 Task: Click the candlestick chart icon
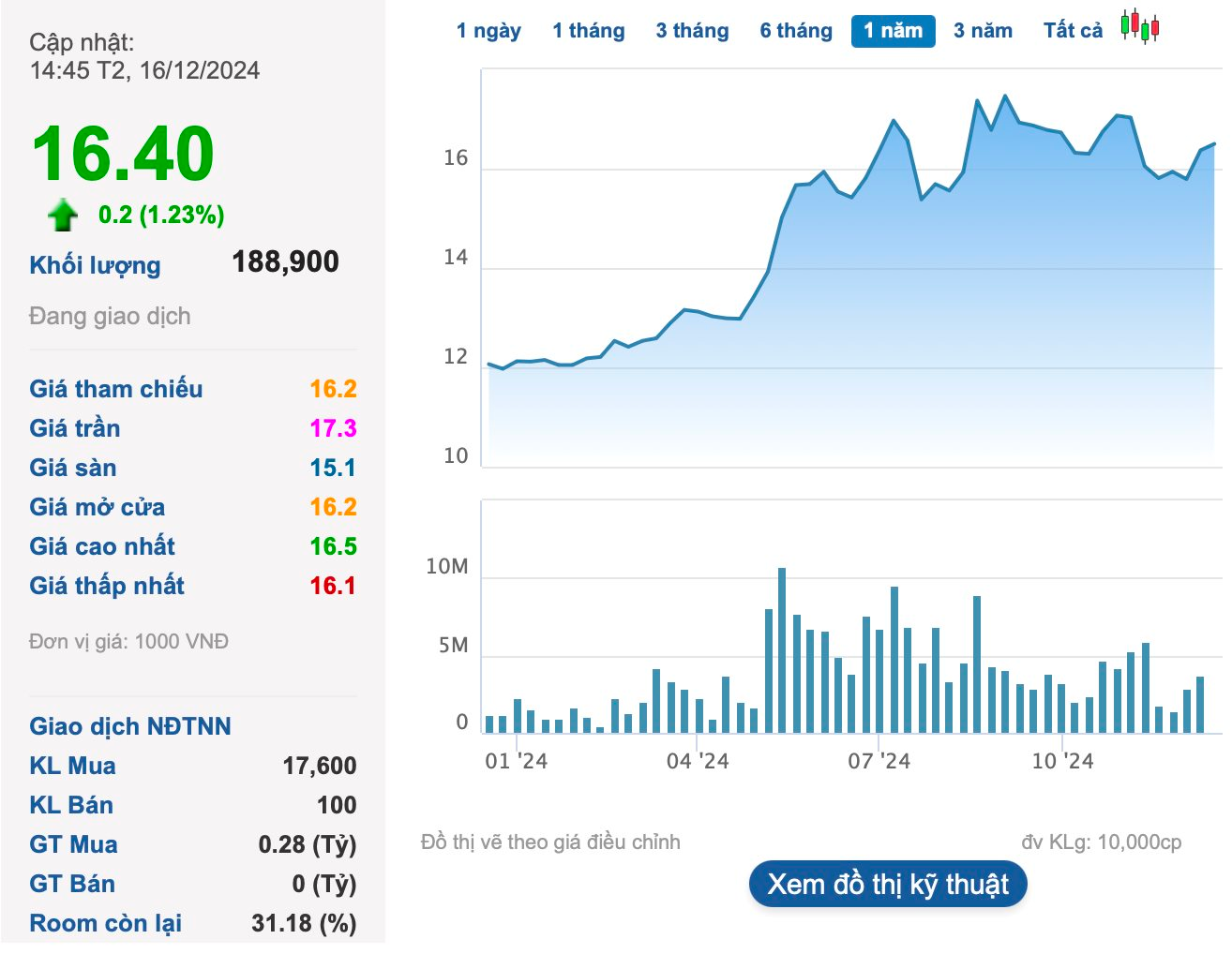pos(1139,27)
